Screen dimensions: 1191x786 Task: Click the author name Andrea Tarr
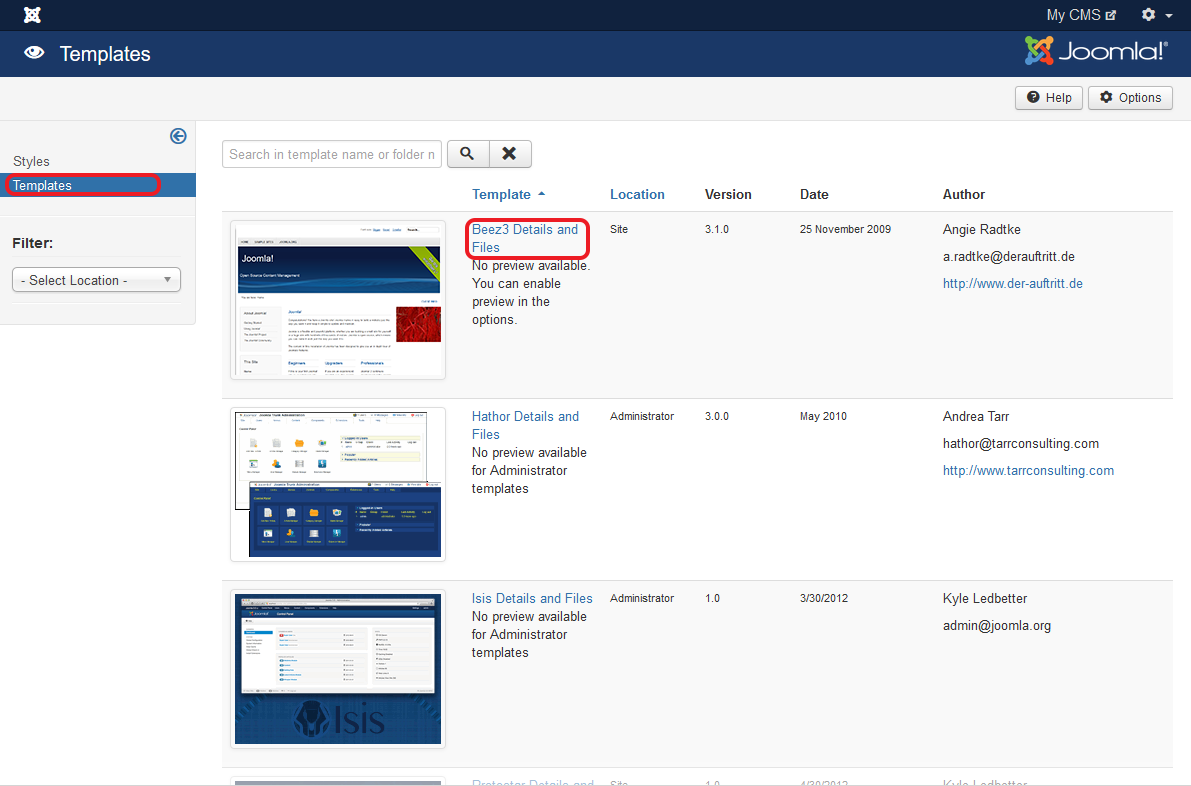click(976, 416)
